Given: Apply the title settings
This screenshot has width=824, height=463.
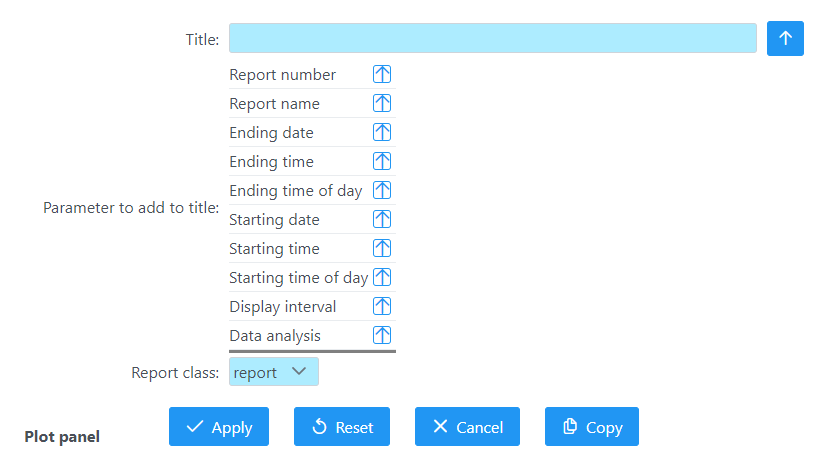Looking at the screenshot, I should pyautogui.click(x=219, y=427).
